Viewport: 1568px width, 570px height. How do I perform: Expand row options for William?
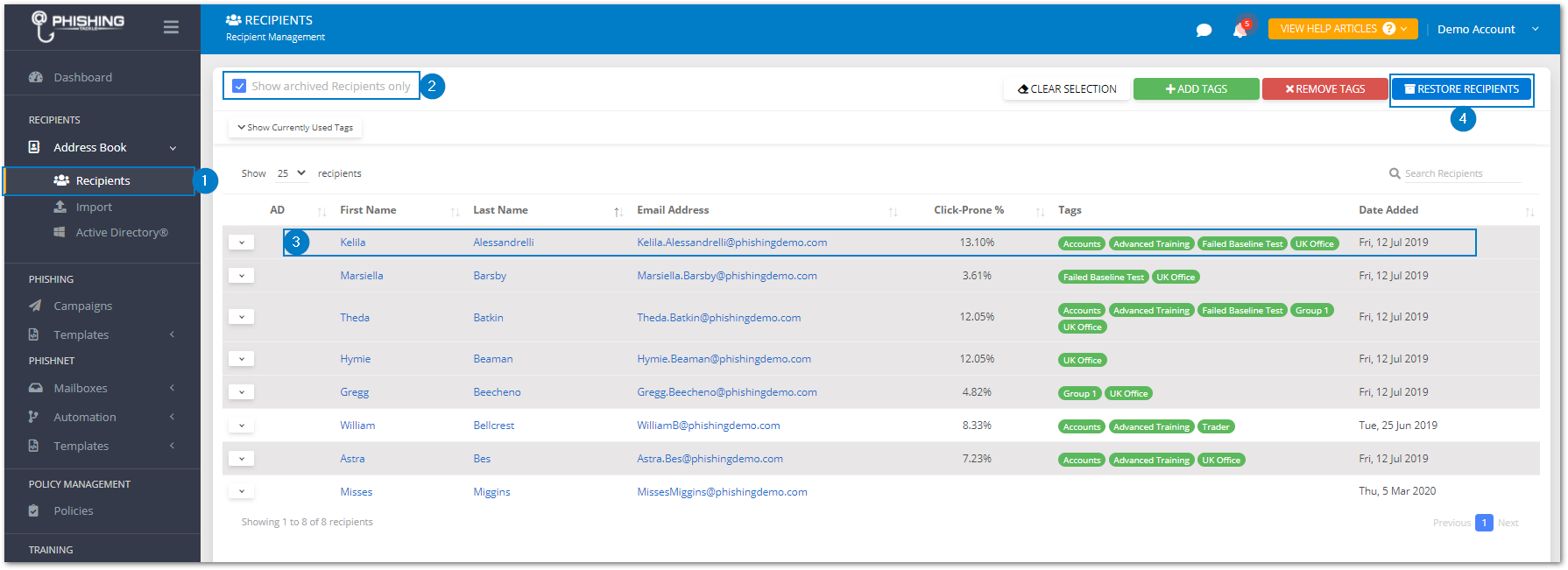pos(242,426)
